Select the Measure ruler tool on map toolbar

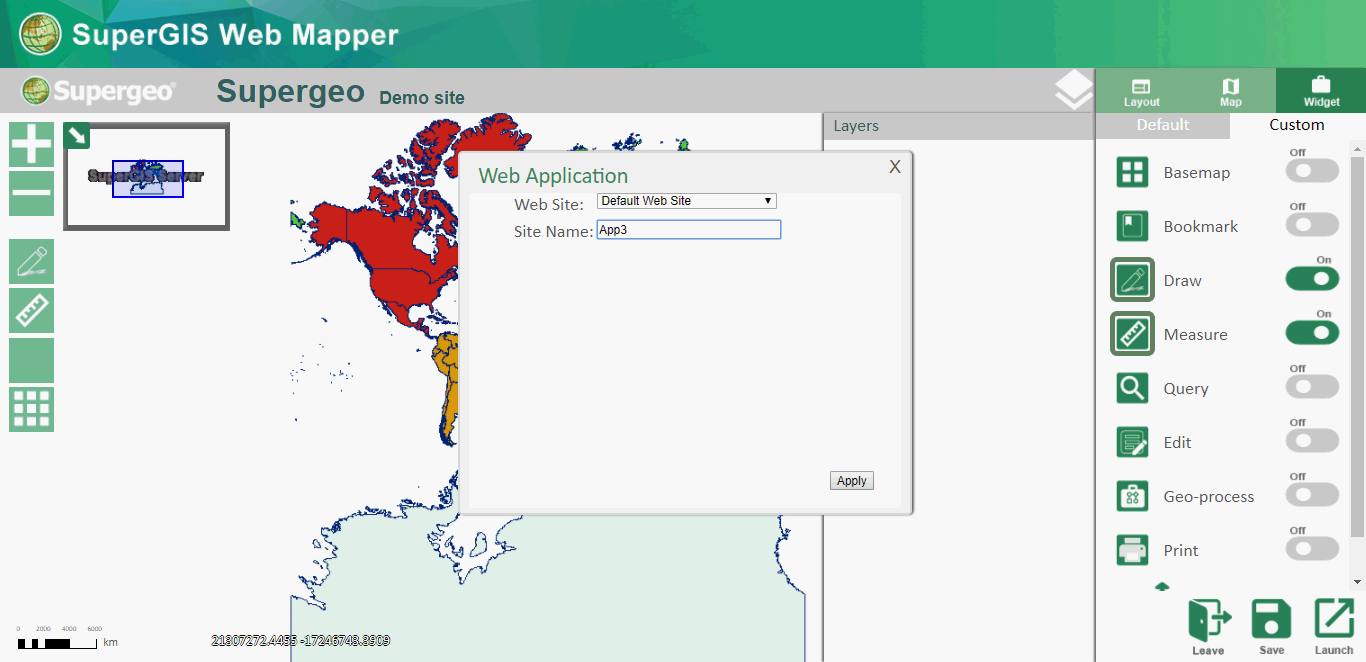(x=31, y=311)
